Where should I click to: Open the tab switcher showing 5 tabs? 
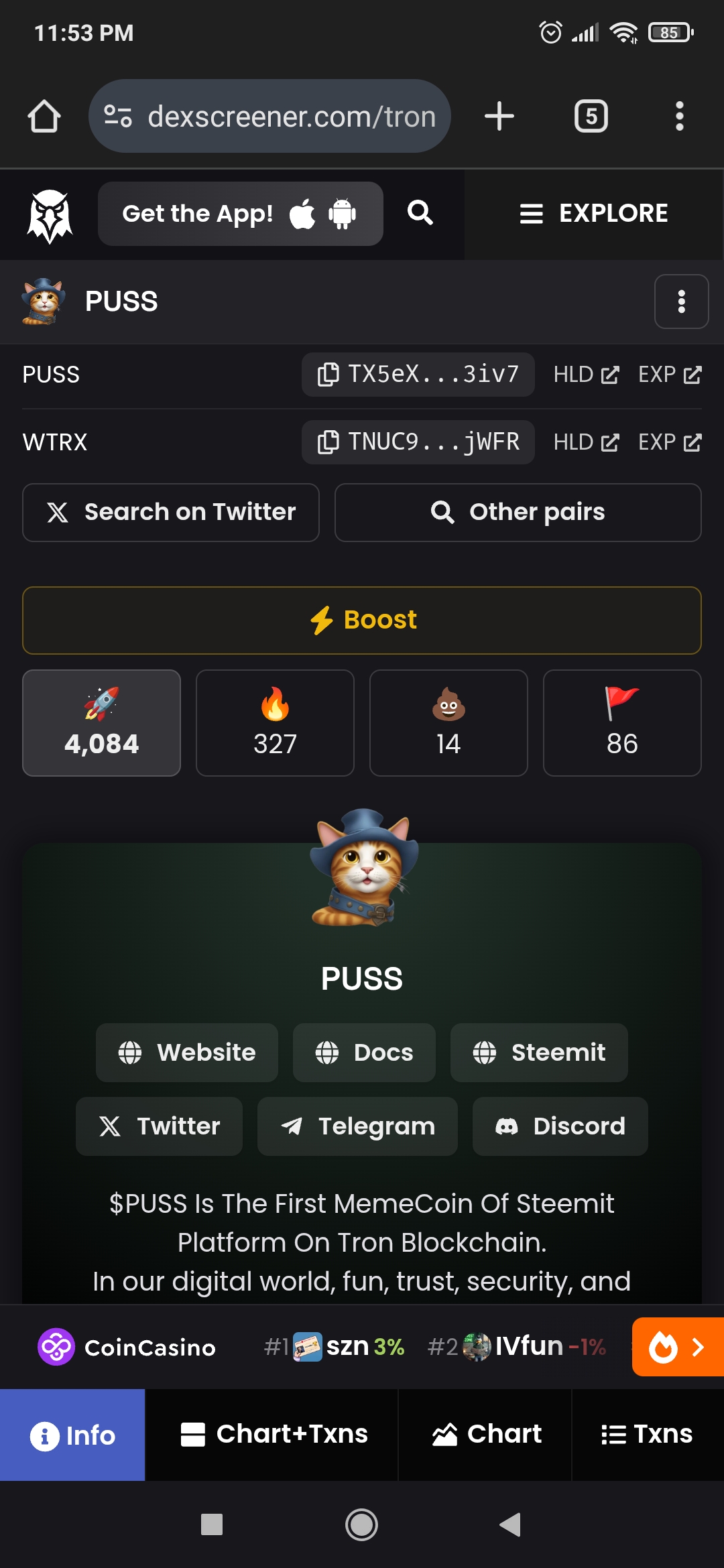591,116
